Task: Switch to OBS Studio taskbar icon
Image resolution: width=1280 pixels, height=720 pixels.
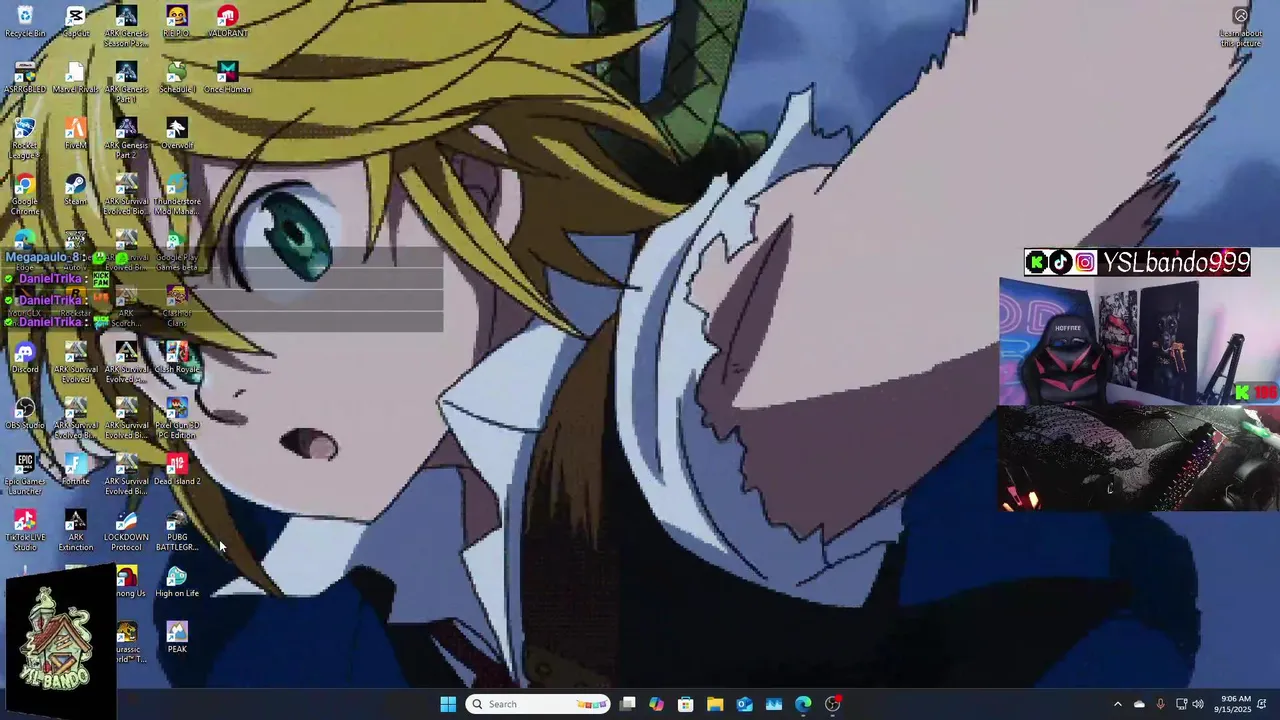Action: [833, 704]
